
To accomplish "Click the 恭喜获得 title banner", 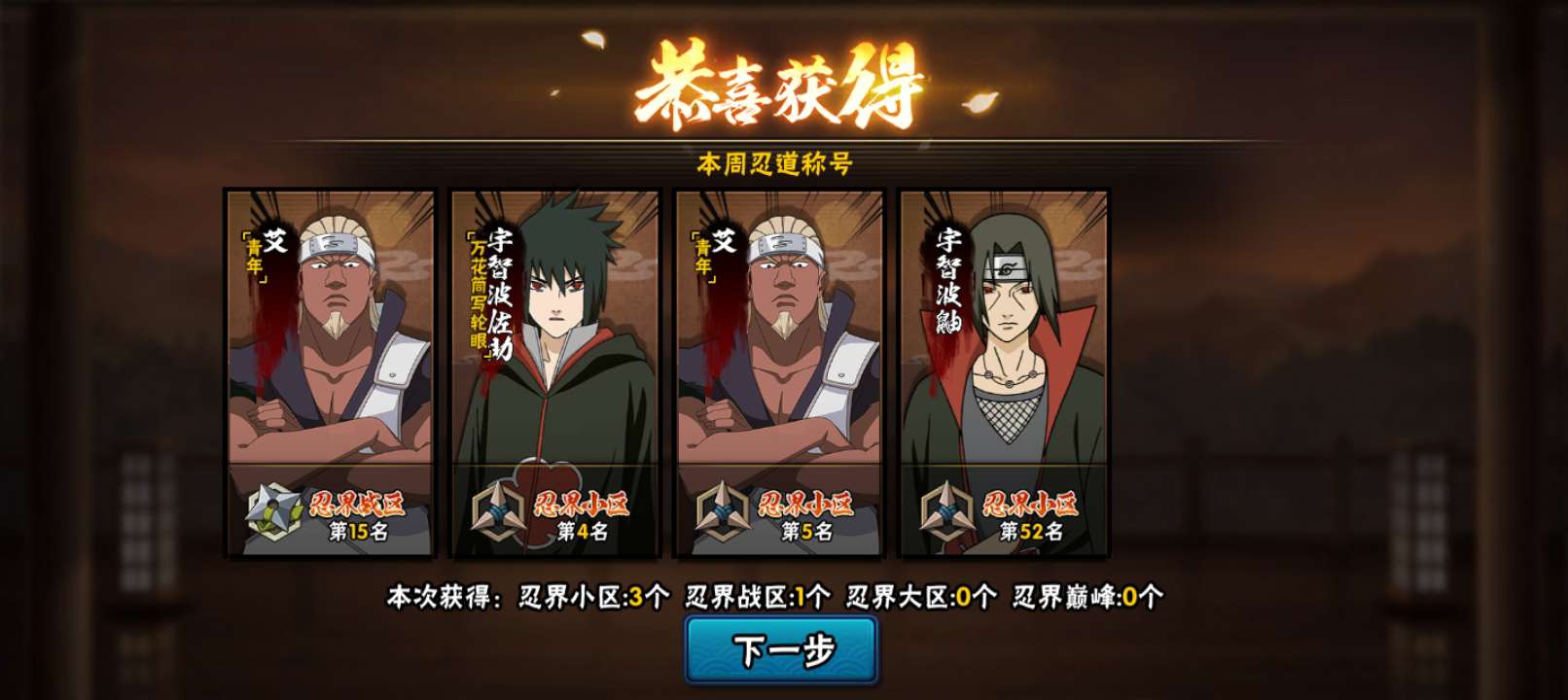I will click(x=779, y=86).
